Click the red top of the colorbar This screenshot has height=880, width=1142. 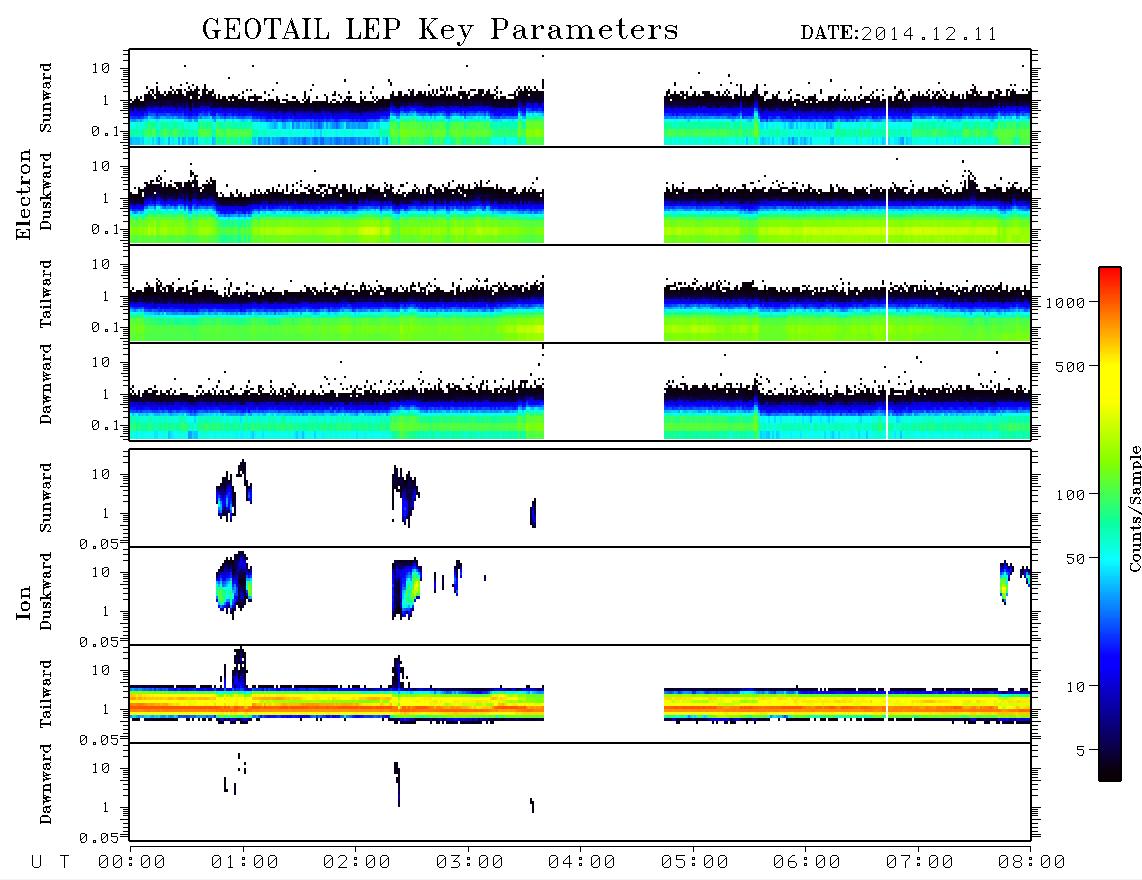pyautogui.click(x=1110, y=272)
